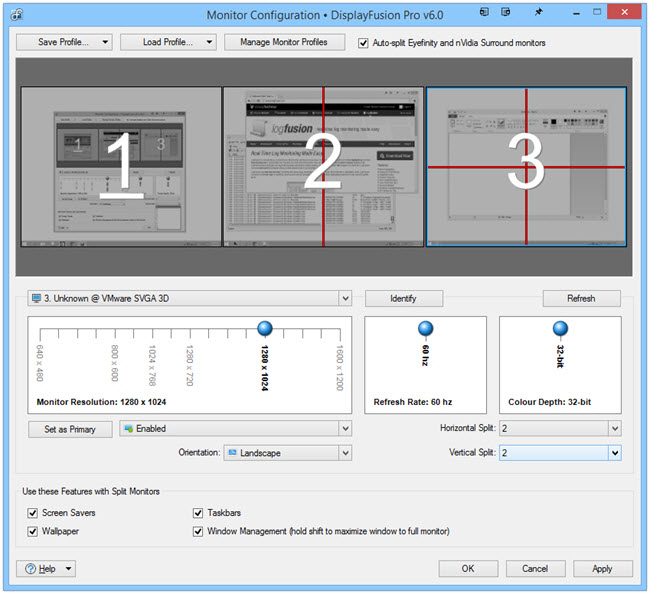Click the Landscape orientation icon

[233, 452]
